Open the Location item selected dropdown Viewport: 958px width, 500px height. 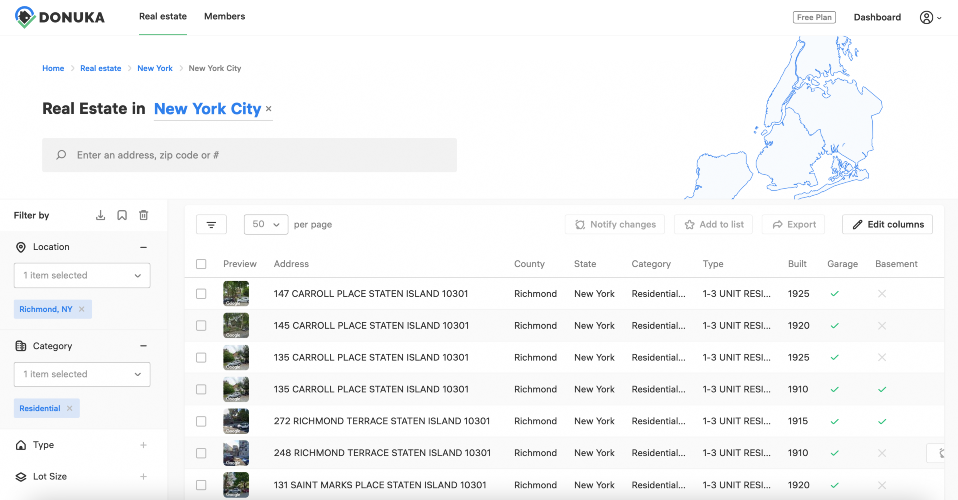(82, 276)
